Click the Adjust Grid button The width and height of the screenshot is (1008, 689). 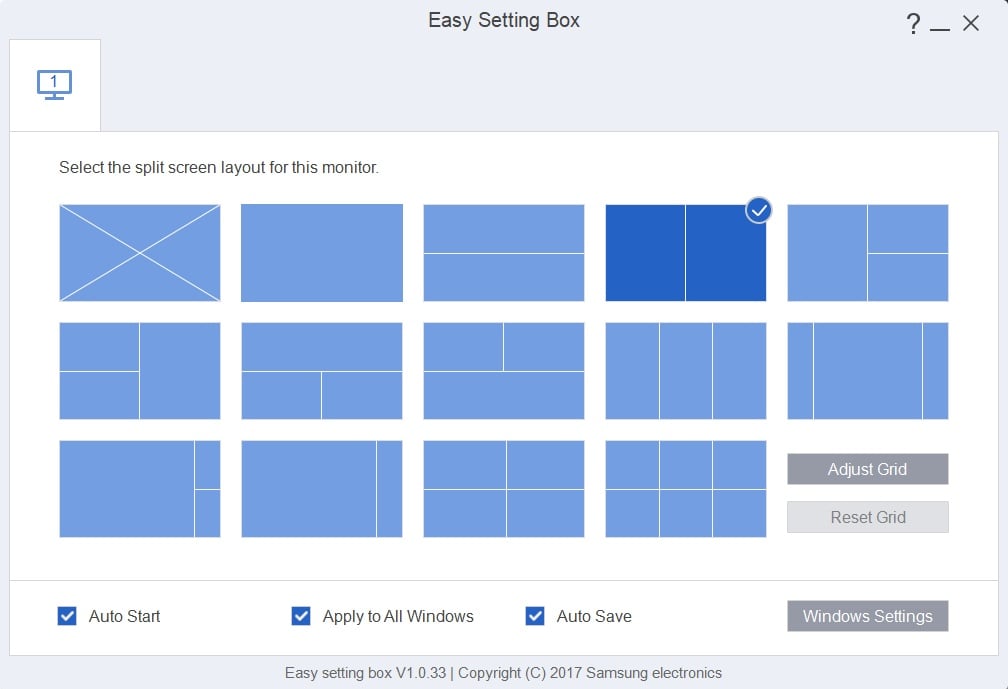coord(867,469)
